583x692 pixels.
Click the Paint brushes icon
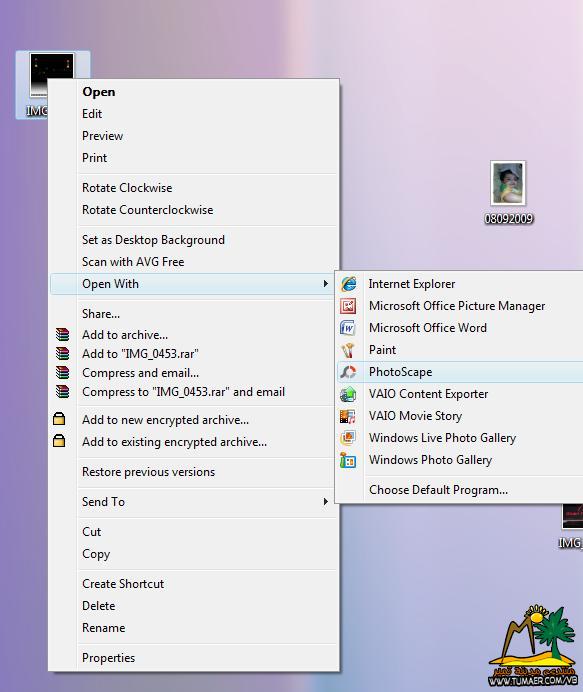point(348,350)
